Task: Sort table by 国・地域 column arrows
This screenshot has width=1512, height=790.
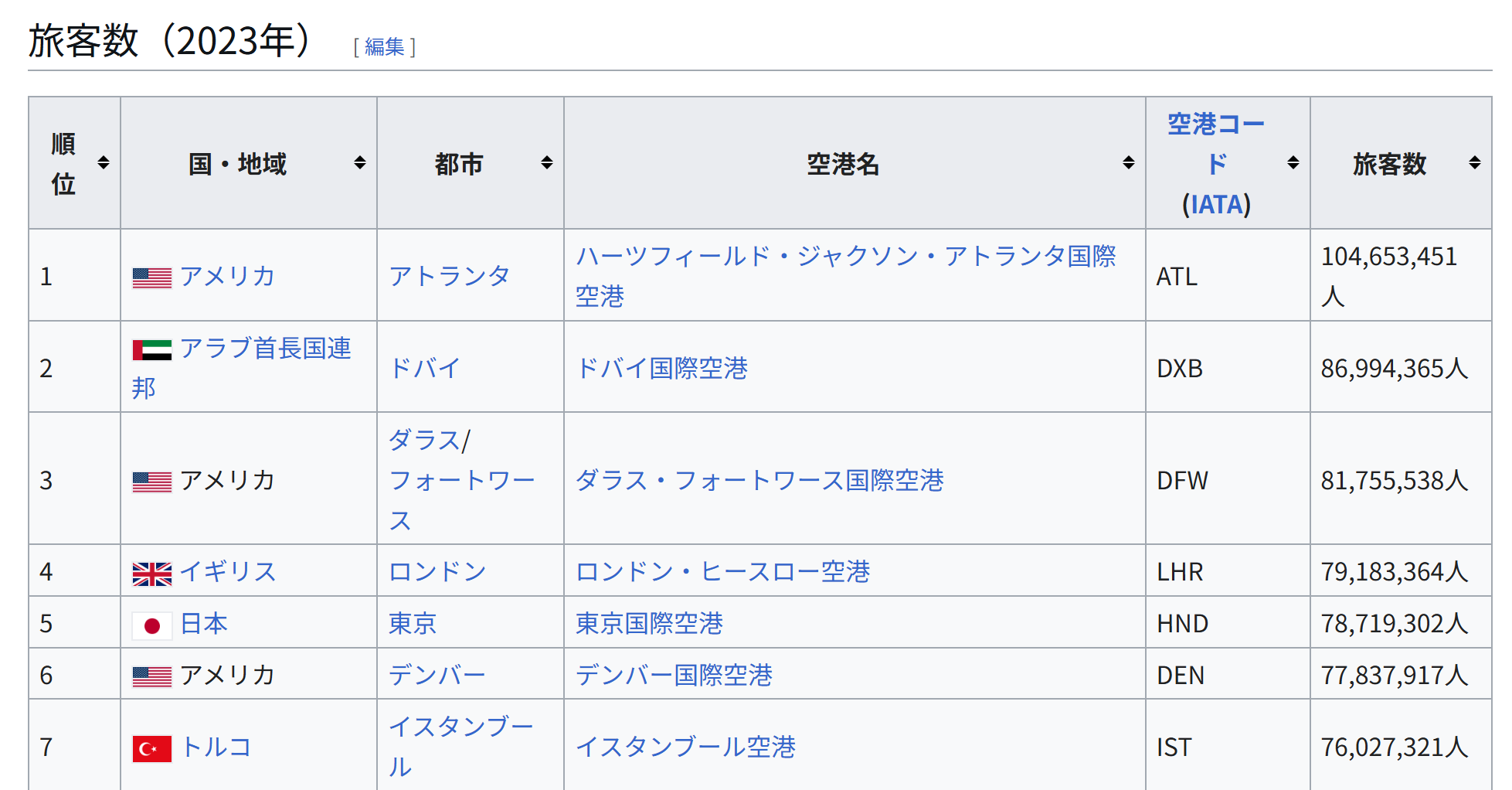Action: [360, 163]
